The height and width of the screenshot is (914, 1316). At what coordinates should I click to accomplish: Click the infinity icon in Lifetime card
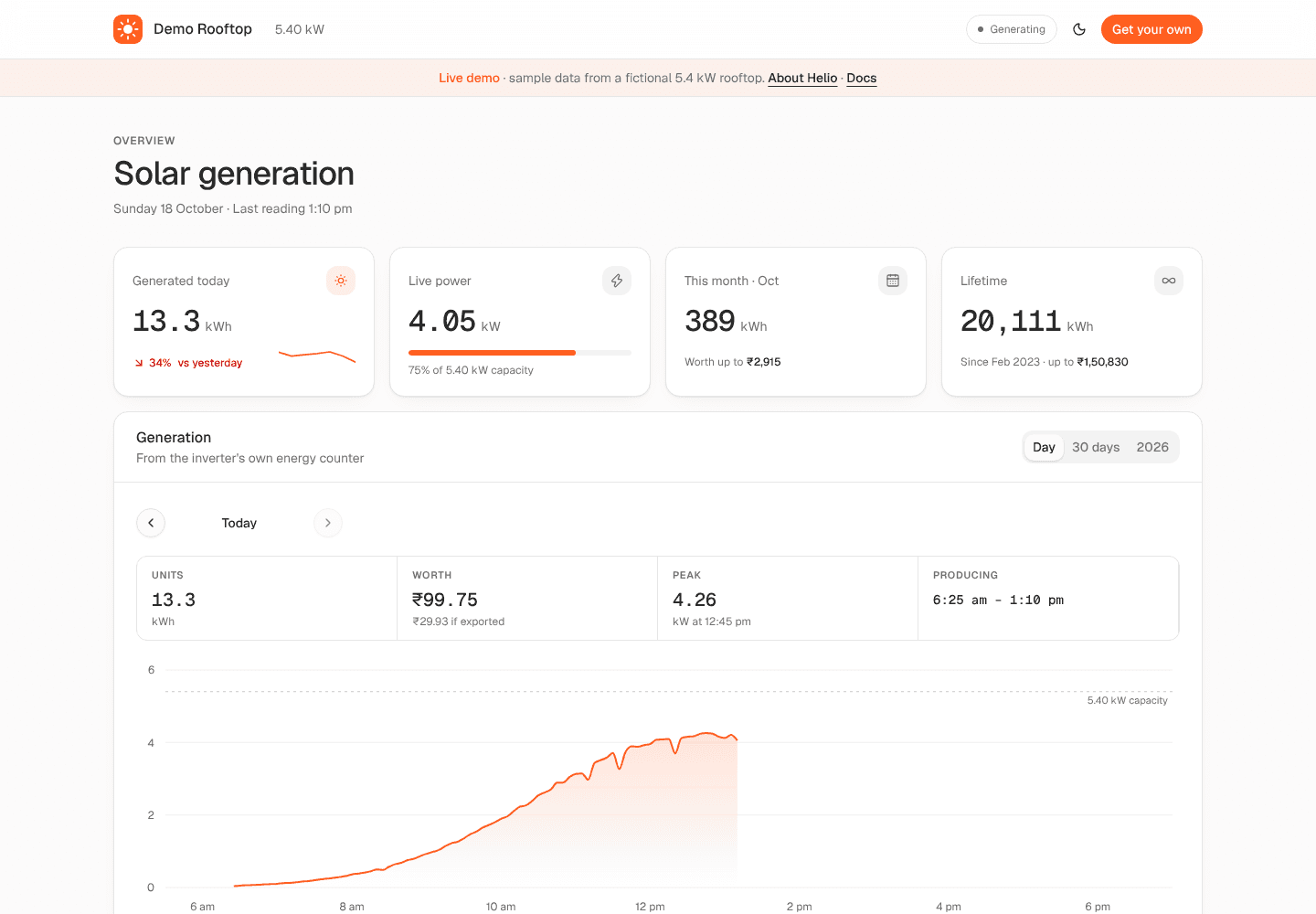[x=1169, y=281]
